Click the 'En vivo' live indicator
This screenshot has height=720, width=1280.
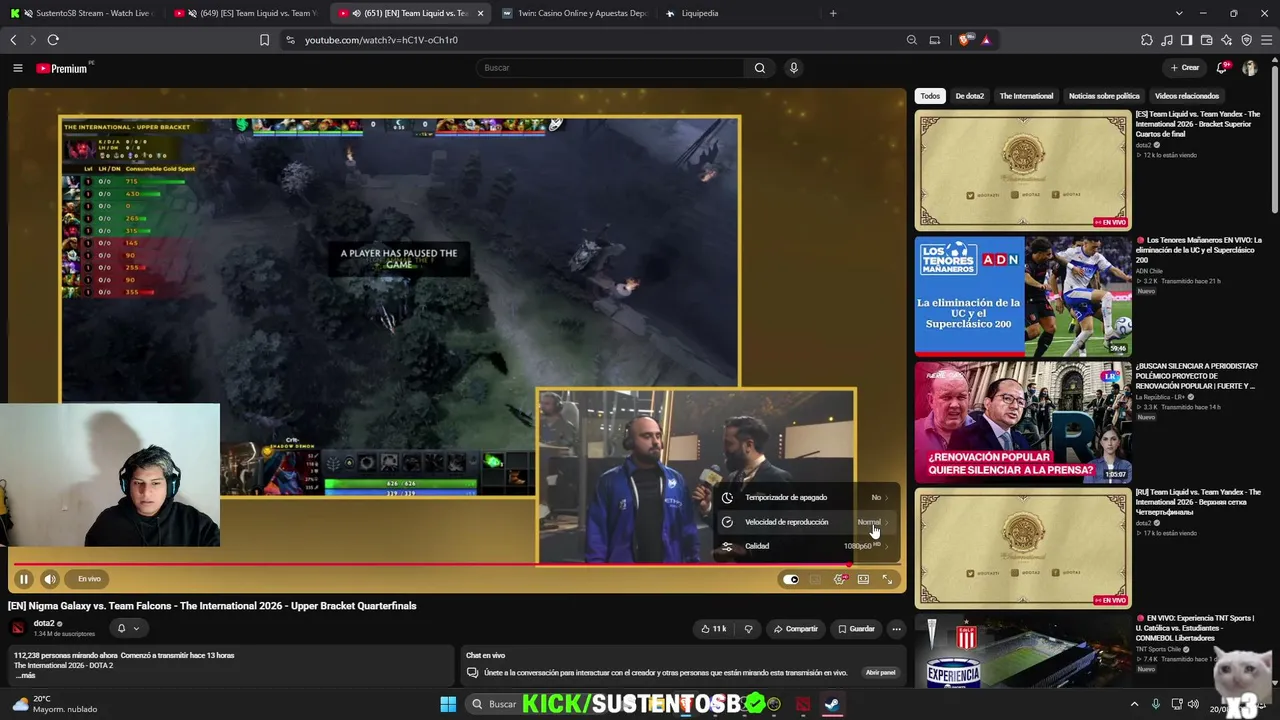[89, 579]
